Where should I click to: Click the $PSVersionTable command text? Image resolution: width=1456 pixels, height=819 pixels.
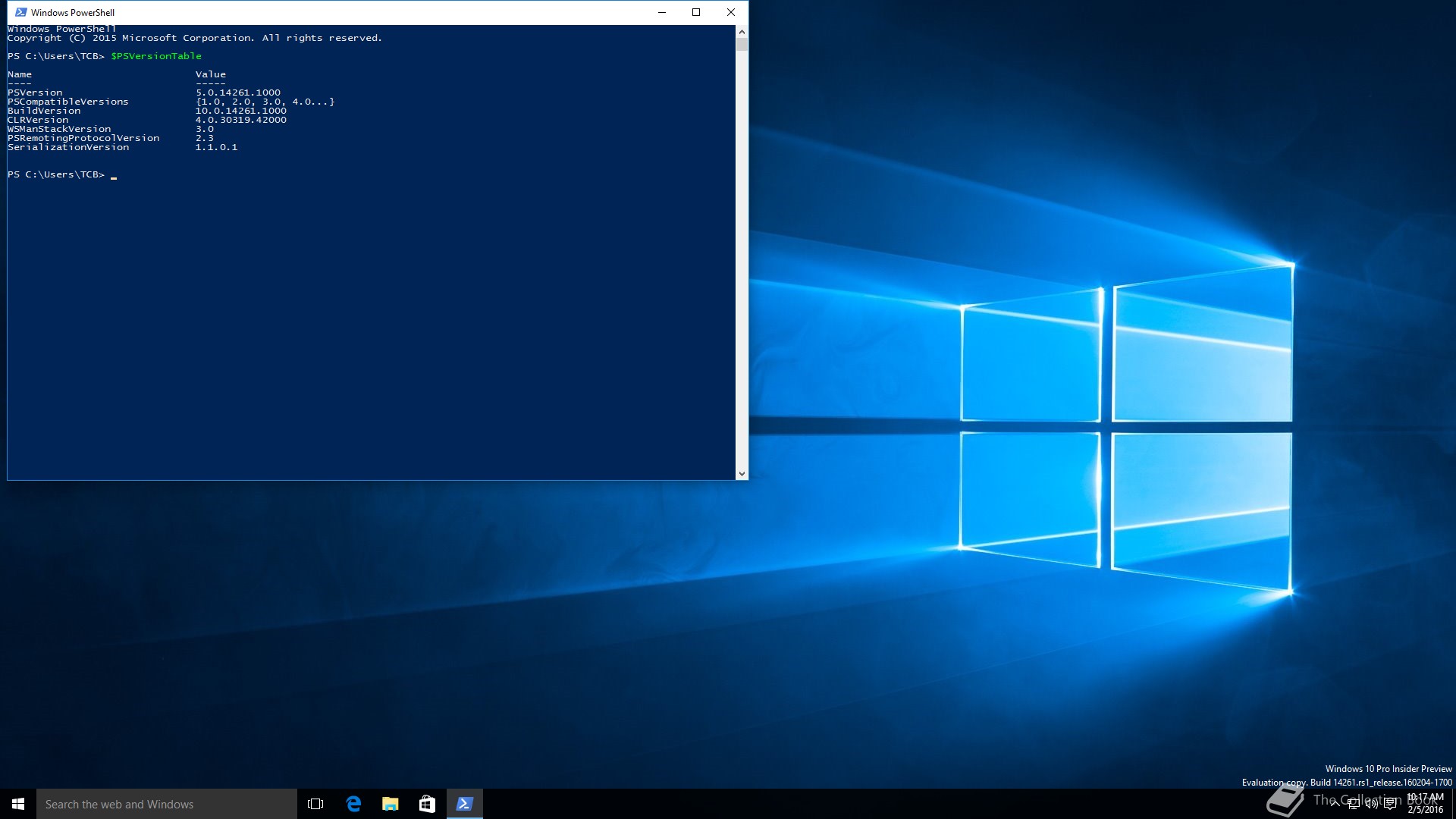click(156, 56)
